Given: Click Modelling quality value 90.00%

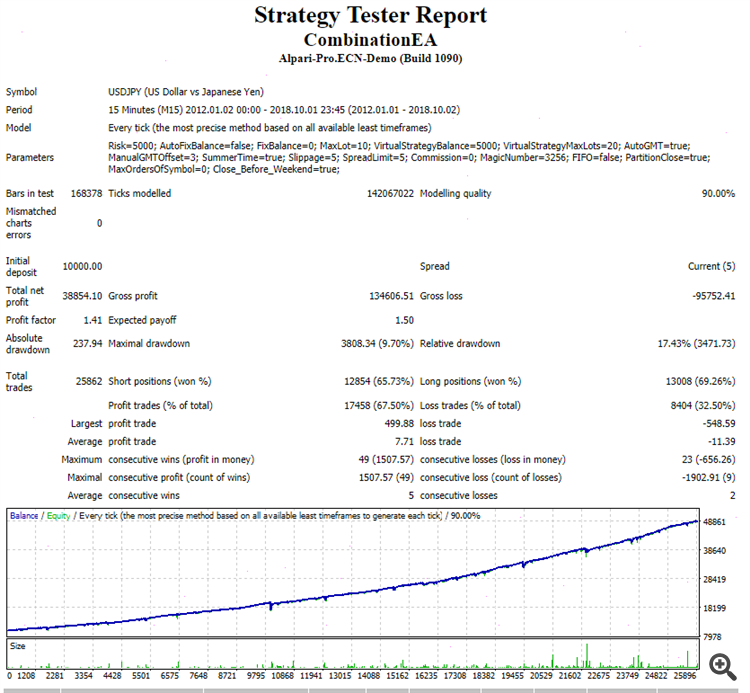Looking at the screenshot, I should pos(718,193).
